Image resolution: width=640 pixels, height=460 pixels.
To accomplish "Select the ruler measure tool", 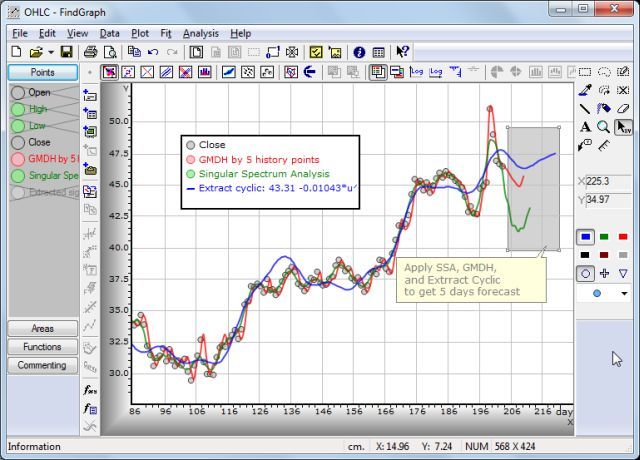I will [x=604, y=145].
